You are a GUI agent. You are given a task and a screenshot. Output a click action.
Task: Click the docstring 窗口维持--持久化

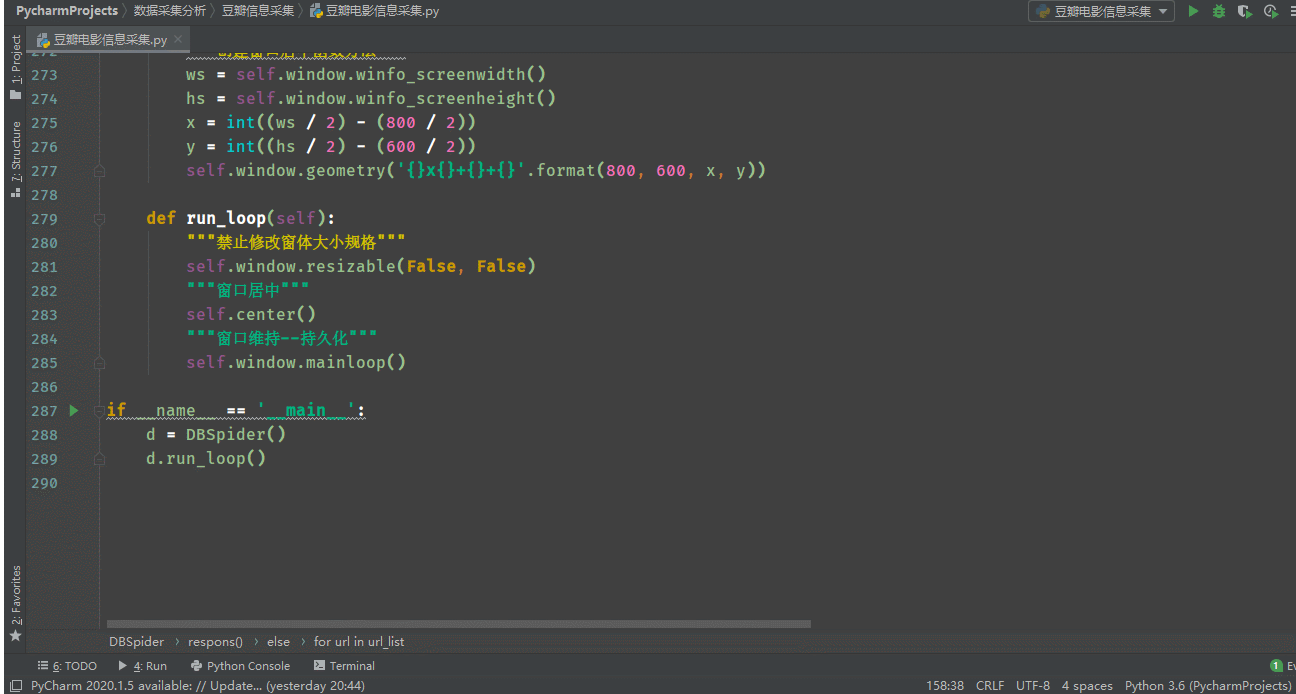282,338
